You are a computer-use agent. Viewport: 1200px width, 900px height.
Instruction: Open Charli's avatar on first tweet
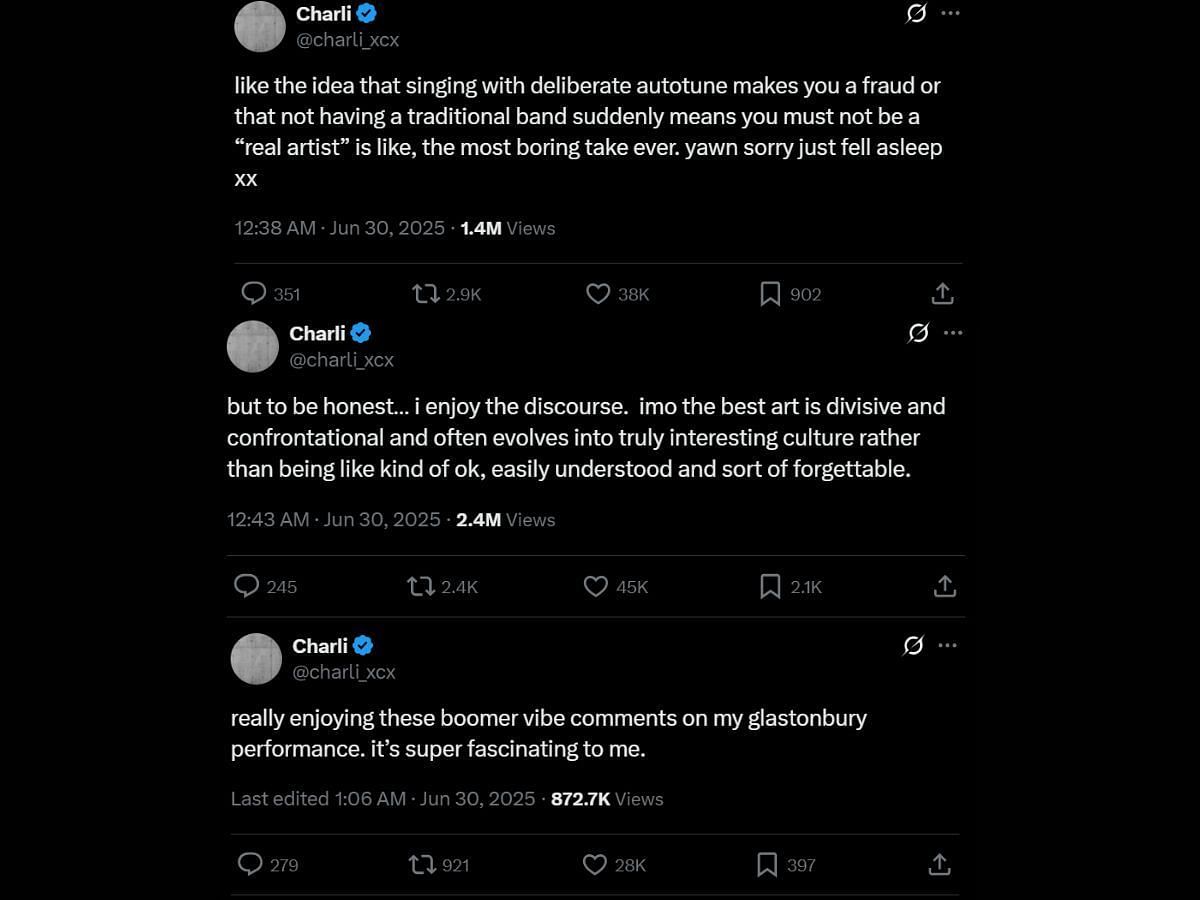coord(260,26)
